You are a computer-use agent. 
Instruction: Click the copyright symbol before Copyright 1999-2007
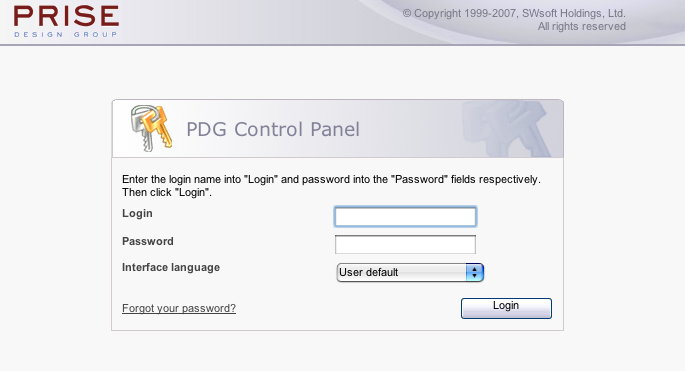(407, 14)
